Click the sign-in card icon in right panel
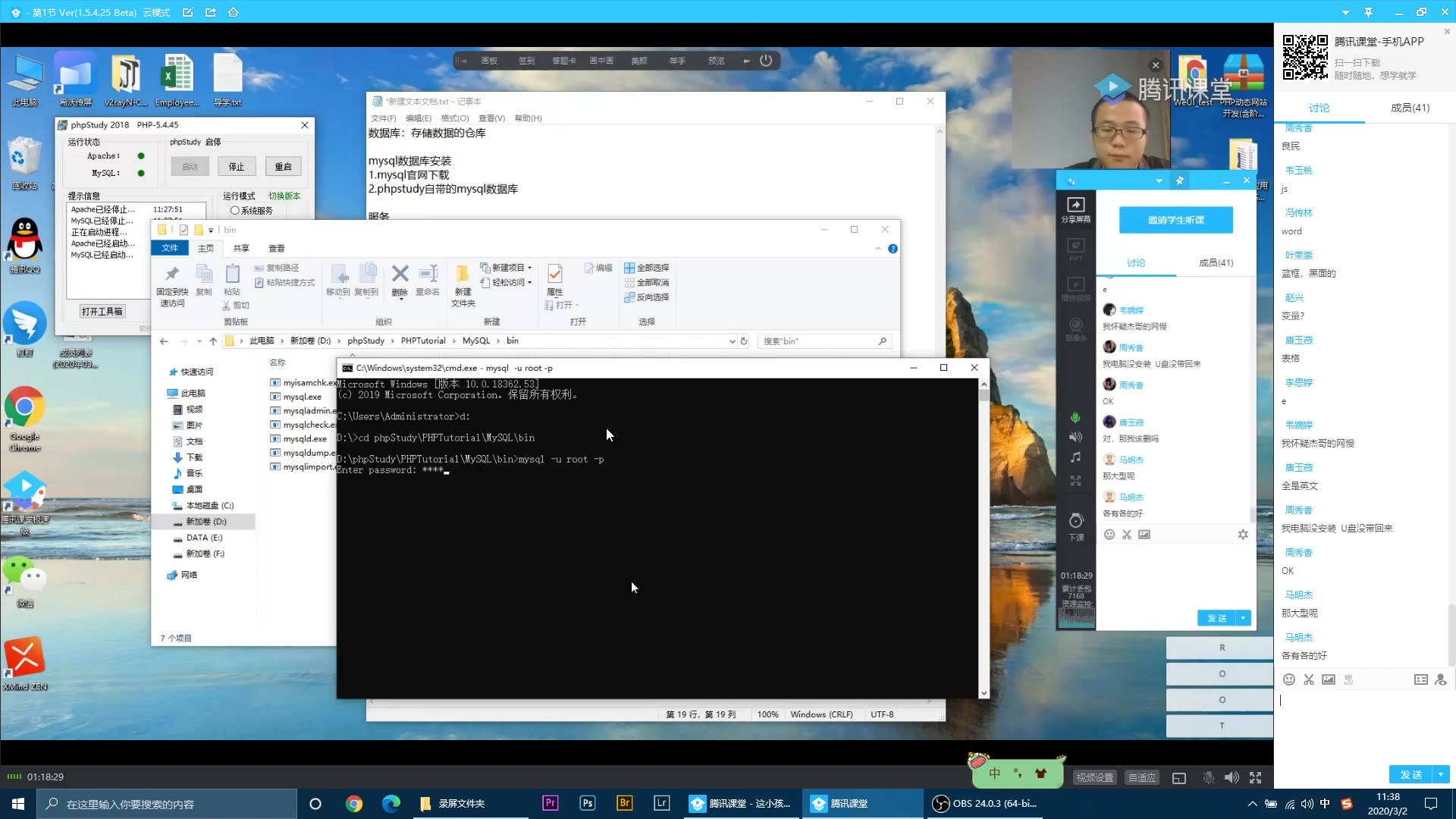The width and height of the screenshot is (1456, 819). coord(1421,679)
